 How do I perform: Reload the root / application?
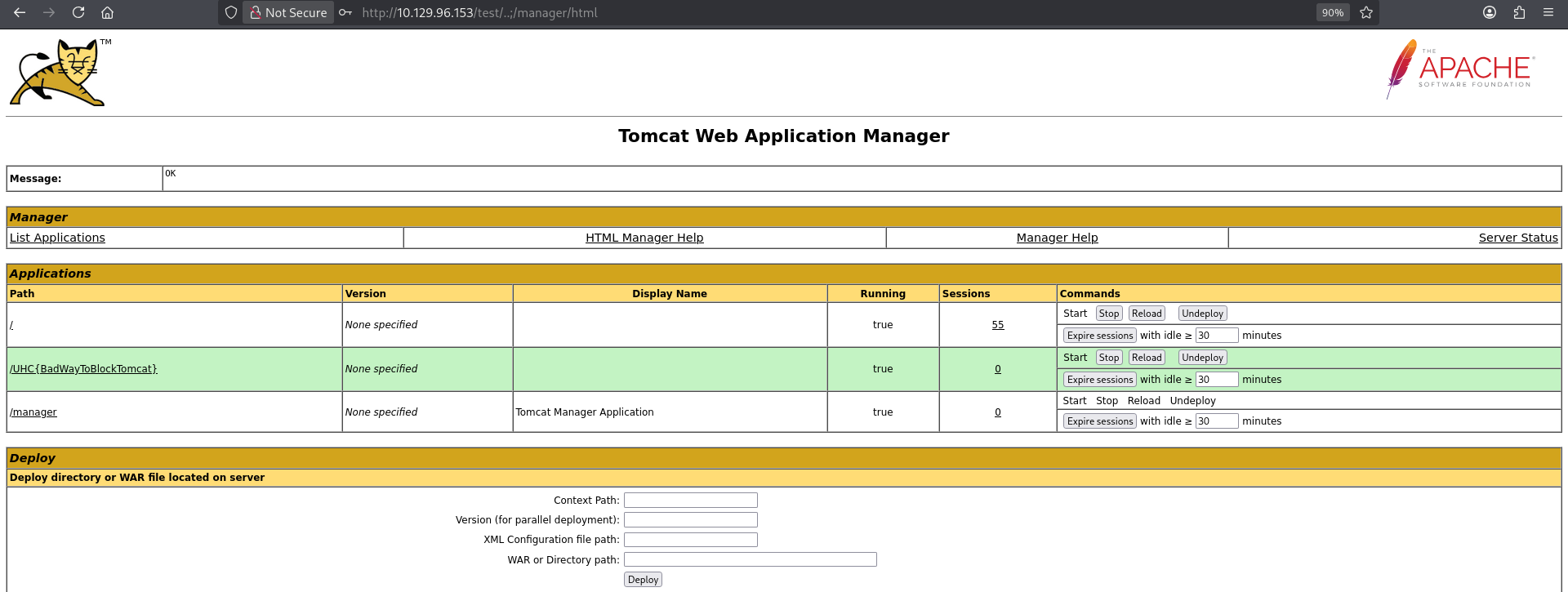(x=1147, y=314)
